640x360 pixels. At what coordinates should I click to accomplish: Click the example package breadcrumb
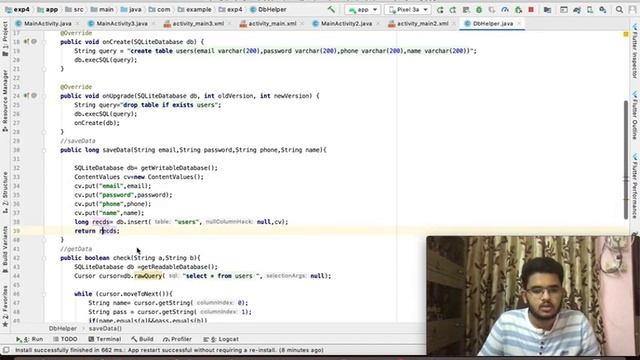[194, 9]
